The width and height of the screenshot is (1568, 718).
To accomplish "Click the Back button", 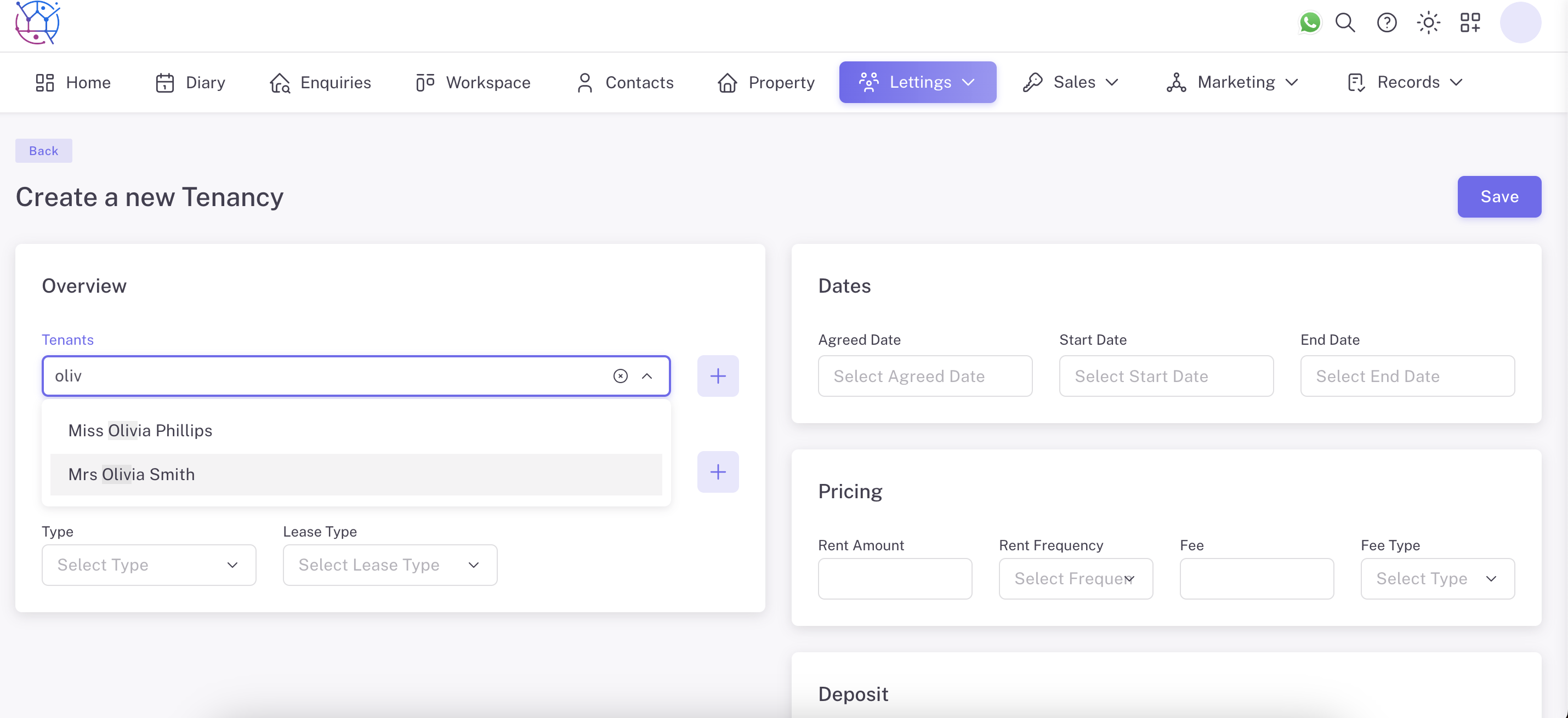I will point(43,151).
